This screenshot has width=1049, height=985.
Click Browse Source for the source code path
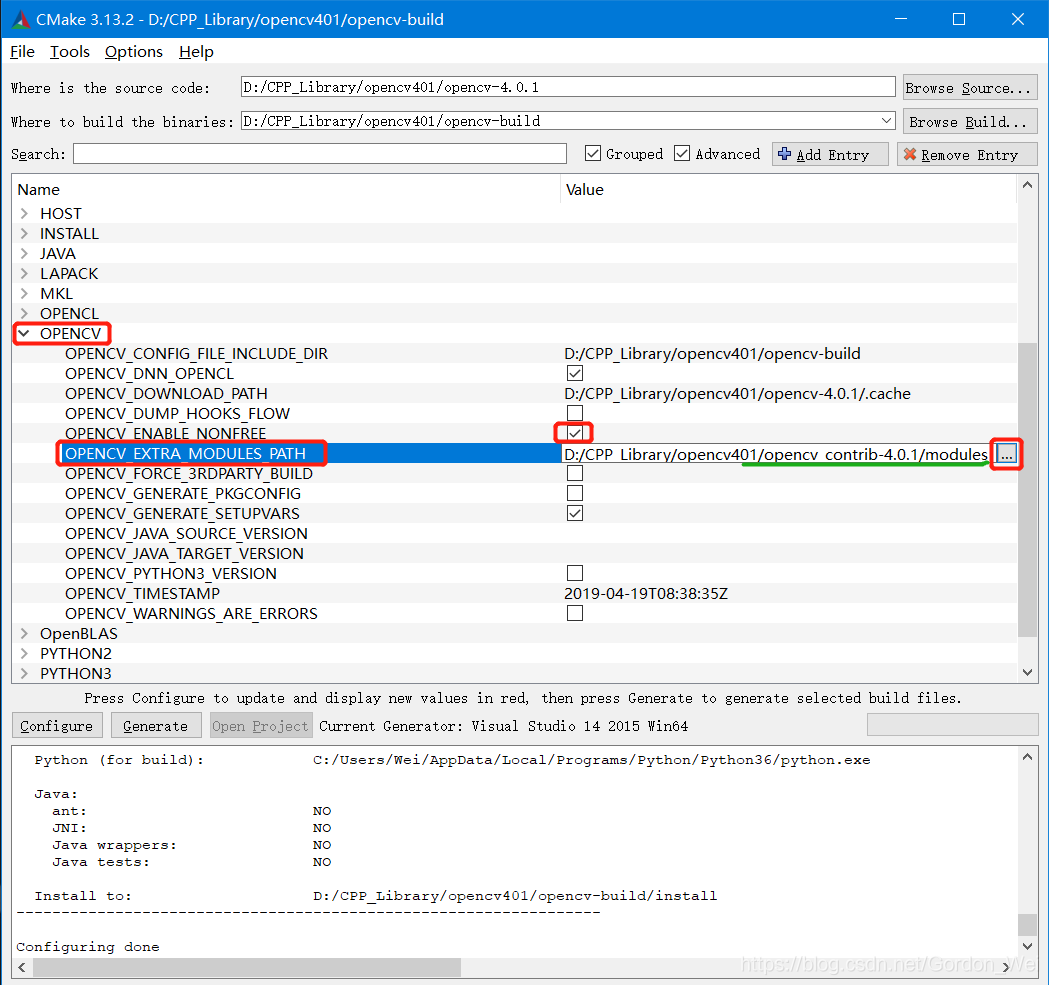968,87
